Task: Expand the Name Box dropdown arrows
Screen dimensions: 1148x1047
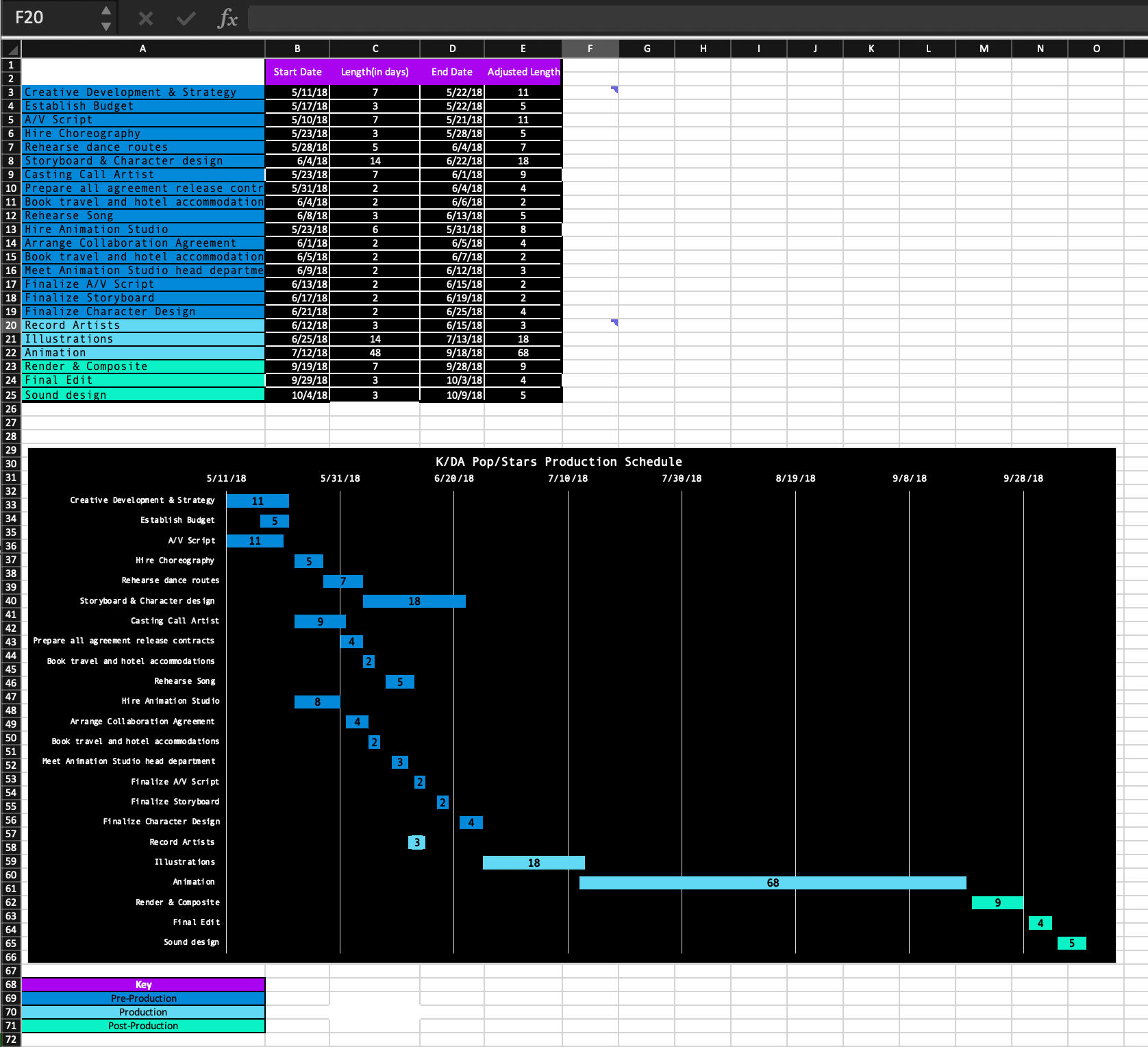Action: click(105, 19)
